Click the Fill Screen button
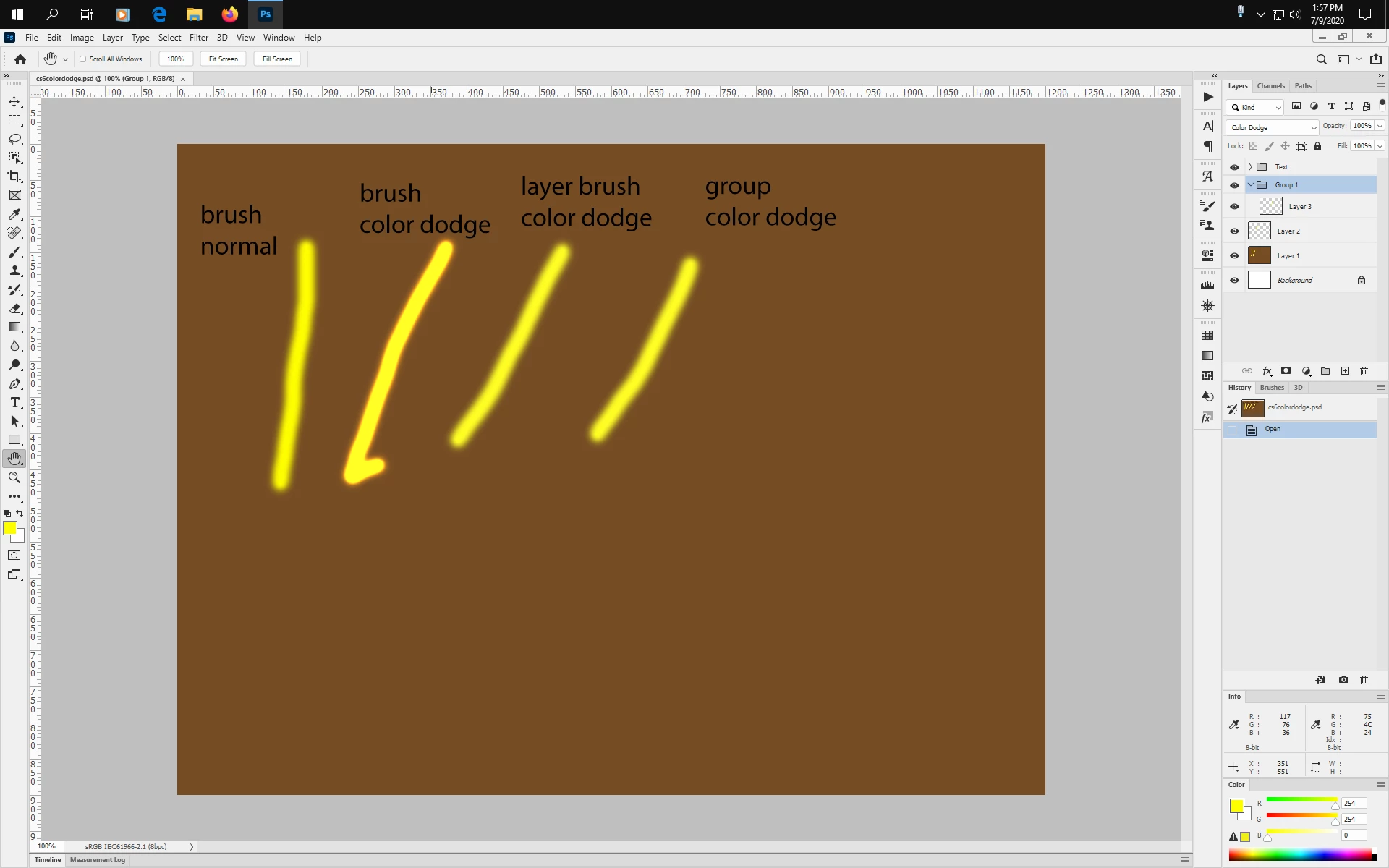This screenshot has width=1389, height=868. point(277,59)
